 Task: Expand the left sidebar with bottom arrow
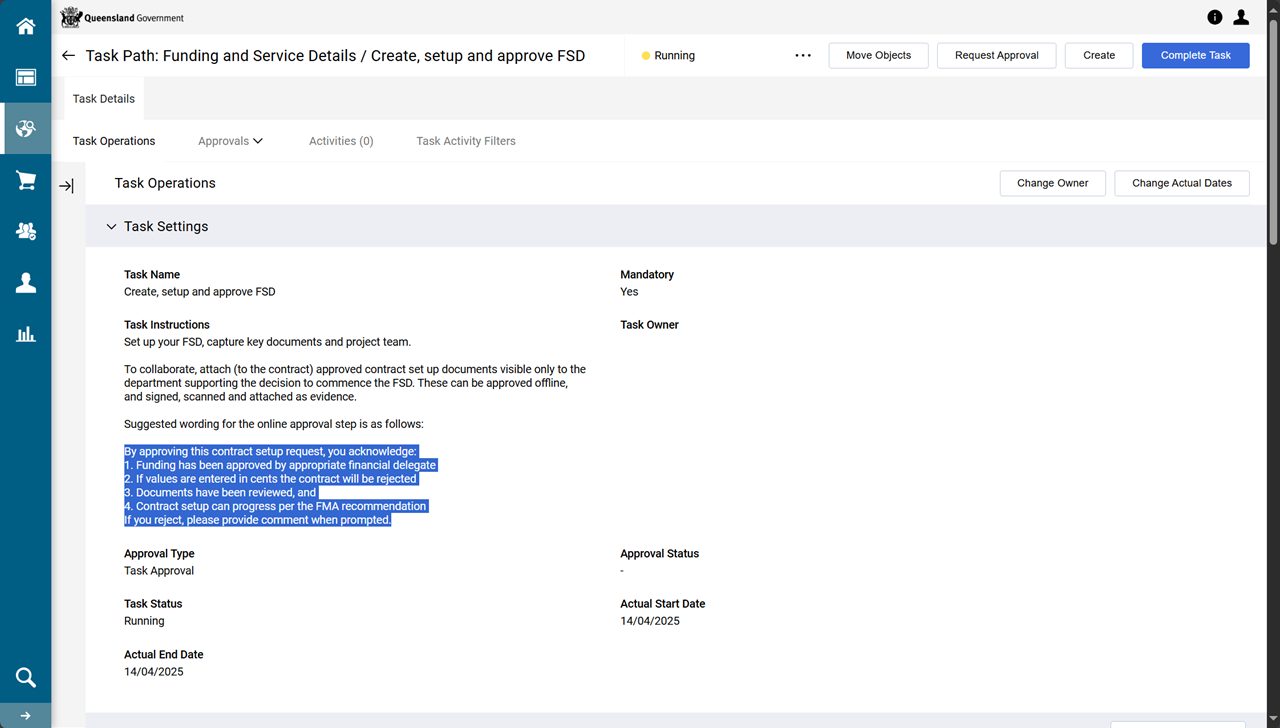[x=26, y=716]
